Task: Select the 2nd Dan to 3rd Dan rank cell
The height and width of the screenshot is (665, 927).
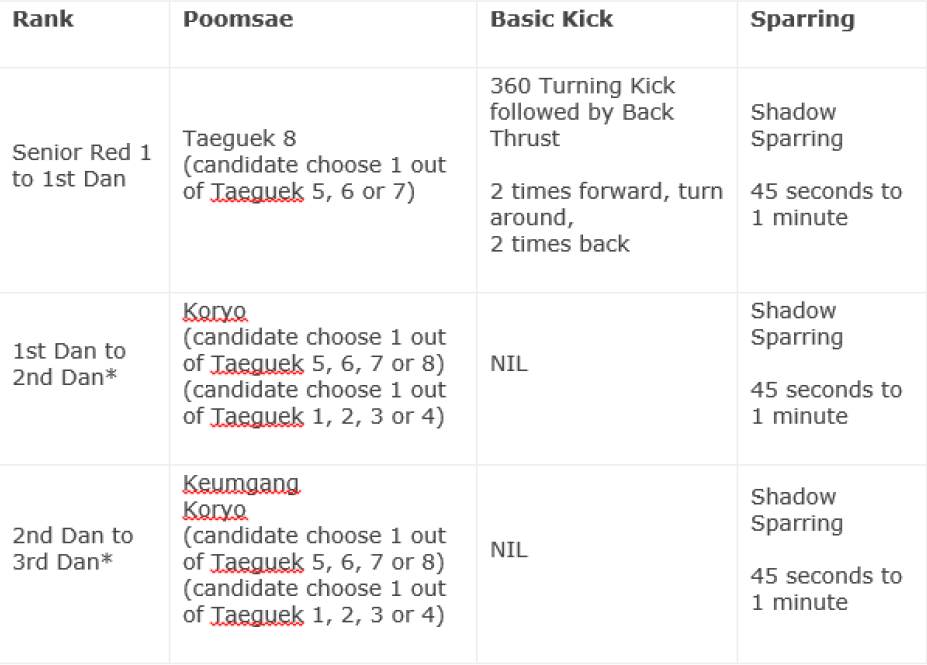Action: point(71,549)
